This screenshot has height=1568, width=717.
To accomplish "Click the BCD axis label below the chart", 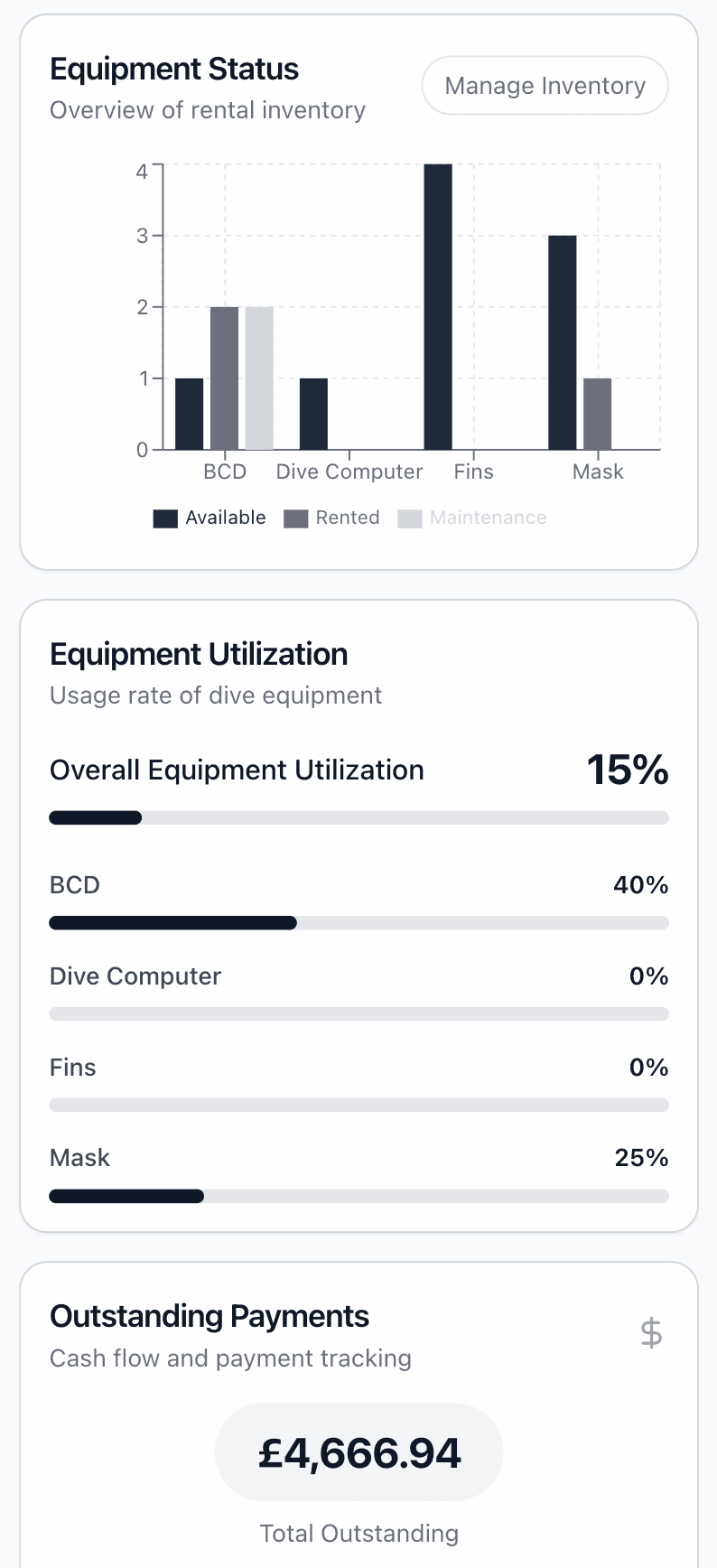I will pyautogui.click(x=225, y=471).
